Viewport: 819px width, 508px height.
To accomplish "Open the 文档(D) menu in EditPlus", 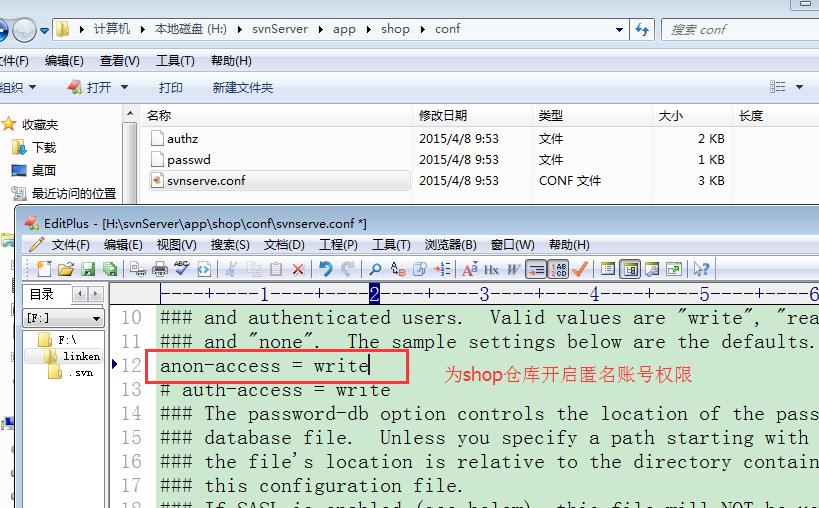I will tap(284, 244).
